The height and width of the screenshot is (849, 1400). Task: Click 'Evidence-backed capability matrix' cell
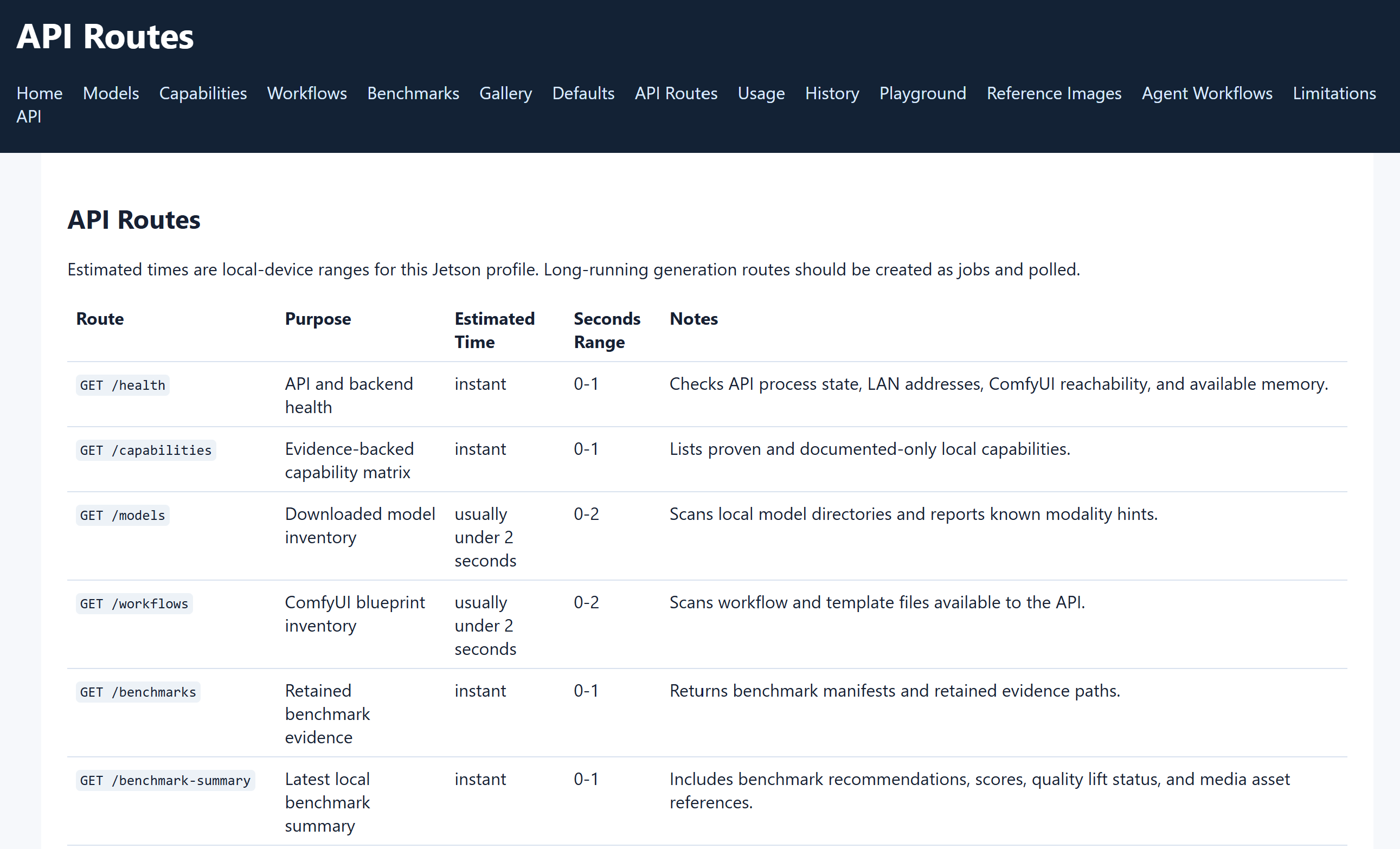pos(349,460)
